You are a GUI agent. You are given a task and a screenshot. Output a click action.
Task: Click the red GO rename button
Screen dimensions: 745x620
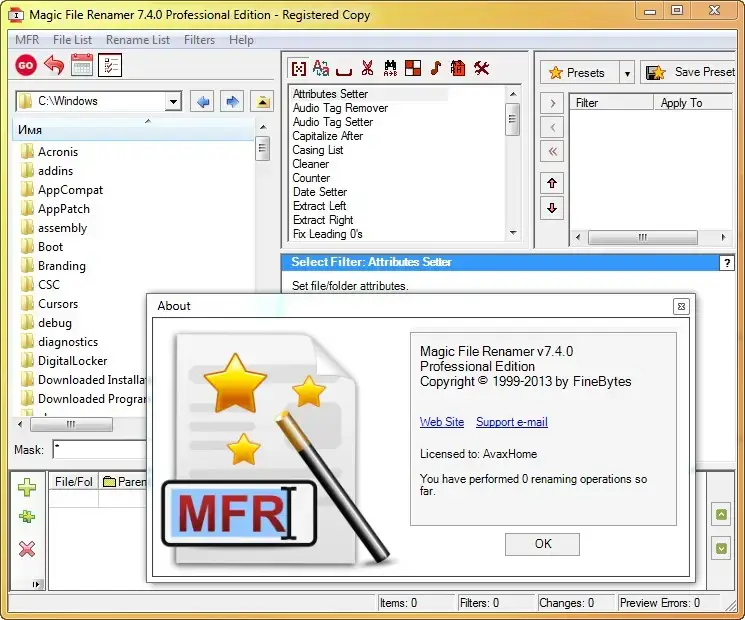[26, 66]
